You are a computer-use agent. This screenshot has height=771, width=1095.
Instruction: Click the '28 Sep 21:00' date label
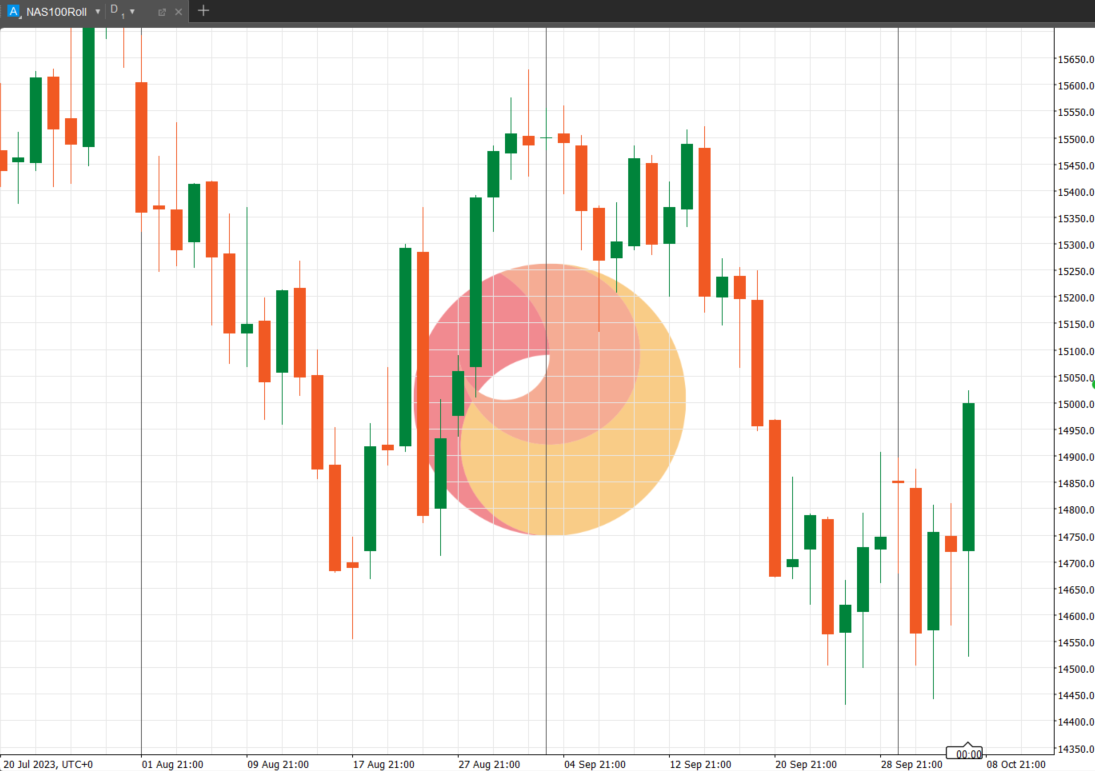pyautogui.click(x=911, y=764)
